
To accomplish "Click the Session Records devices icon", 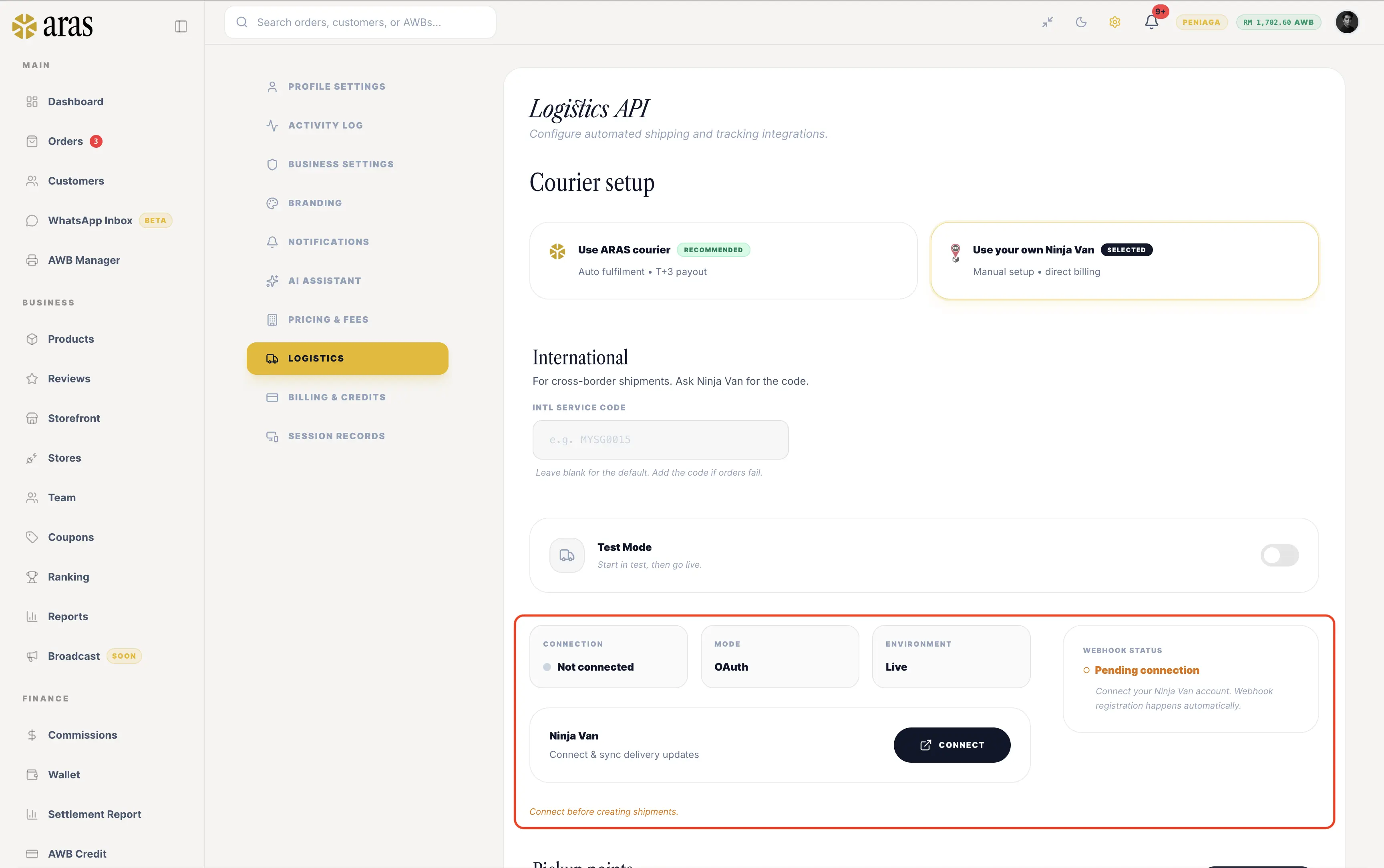I will [272, 437].
